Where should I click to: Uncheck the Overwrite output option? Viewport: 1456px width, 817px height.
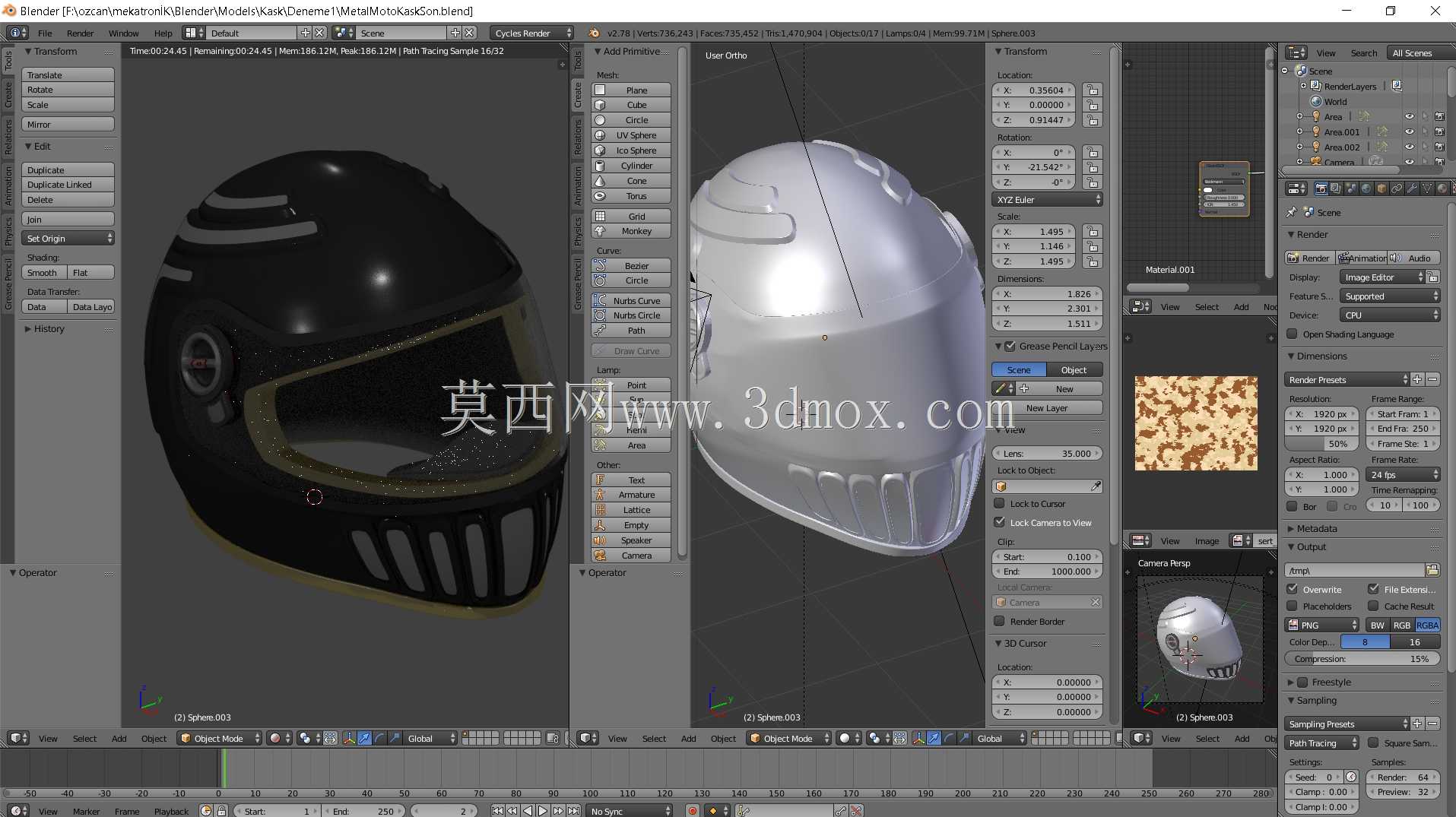[1292, 589]
